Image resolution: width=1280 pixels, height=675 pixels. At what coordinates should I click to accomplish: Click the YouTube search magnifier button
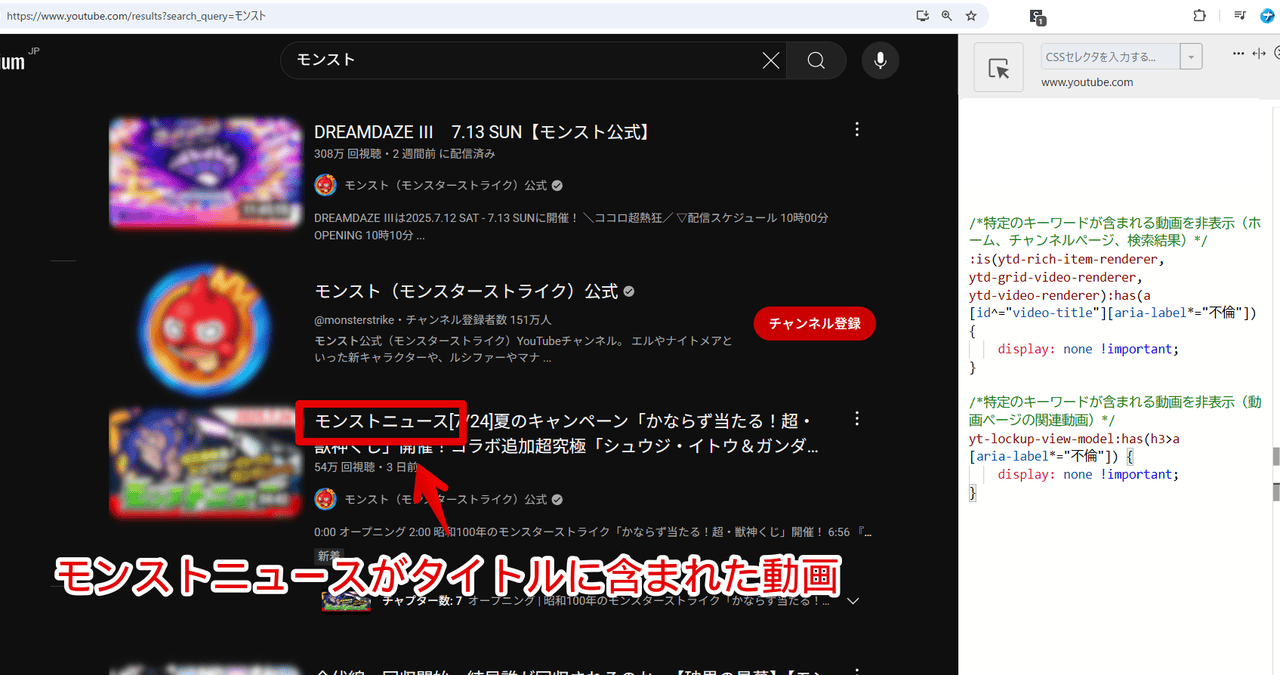[816, 61]
